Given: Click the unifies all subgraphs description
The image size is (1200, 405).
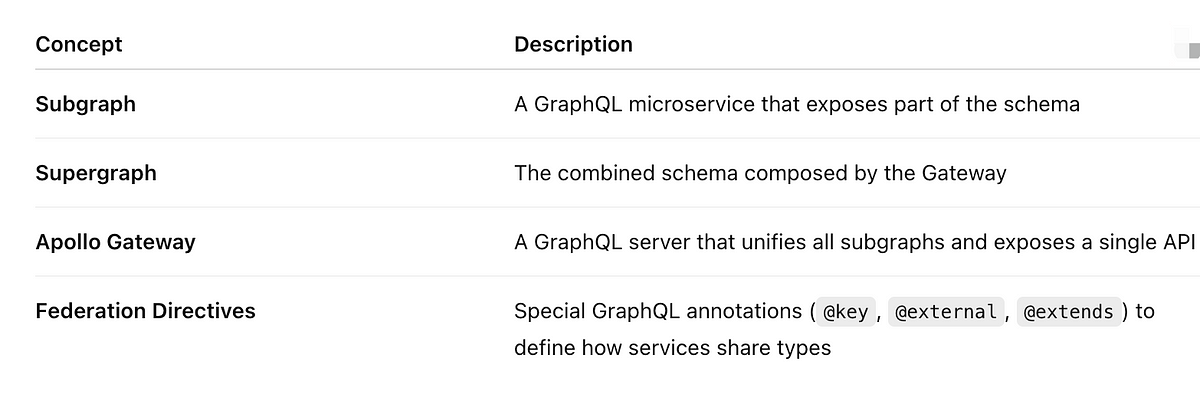Looking at the screenshot, I should (x=856, y=242).
